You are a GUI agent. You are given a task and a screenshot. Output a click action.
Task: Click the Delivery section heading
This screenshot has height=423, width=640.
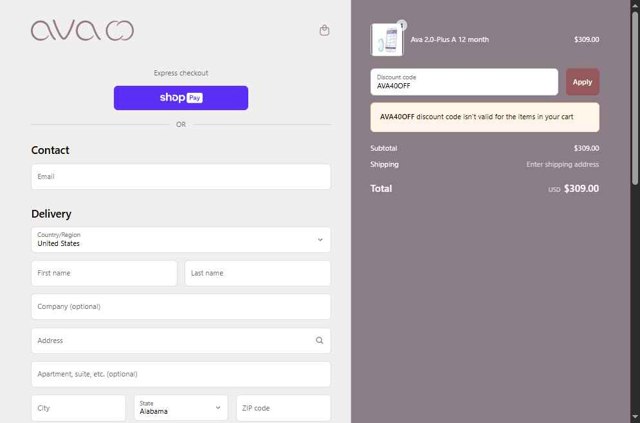(51, 214)
